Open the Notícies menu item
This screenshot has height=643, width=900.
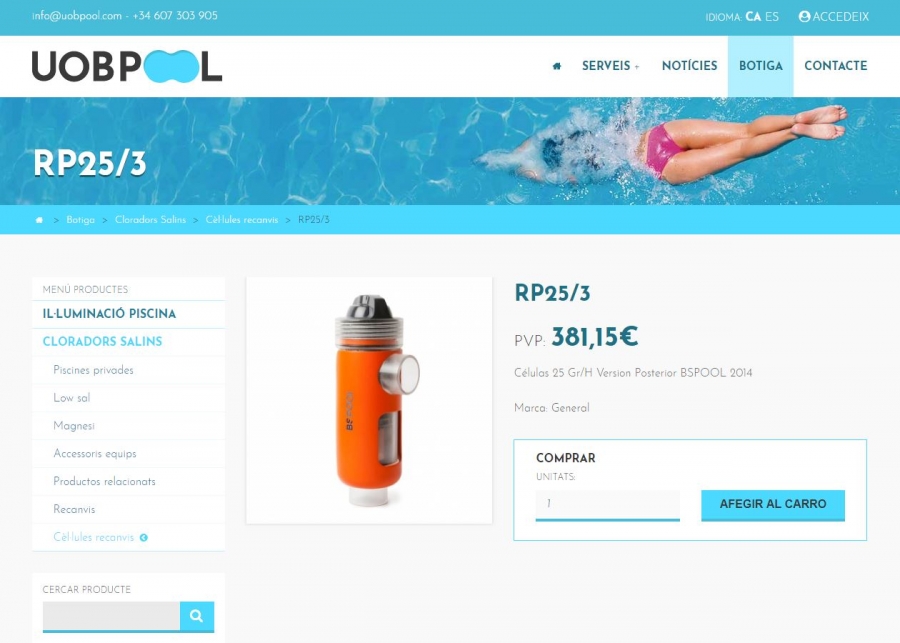pyautogui.click(x=689, y=66)
